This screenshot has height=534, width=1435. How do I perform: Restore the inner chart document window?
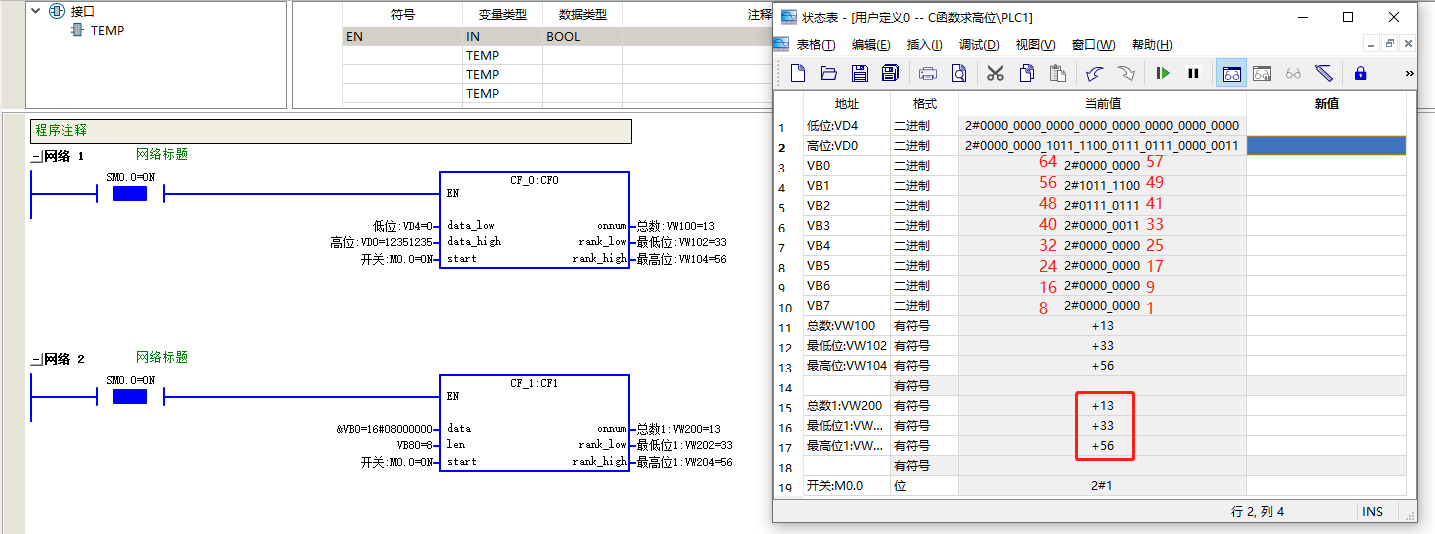1389,44
